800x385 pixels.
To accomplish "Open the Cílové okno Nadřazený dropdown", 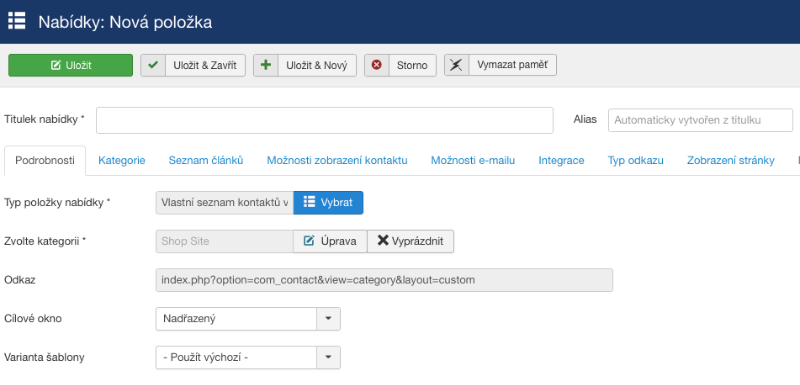I will point(248,319).
